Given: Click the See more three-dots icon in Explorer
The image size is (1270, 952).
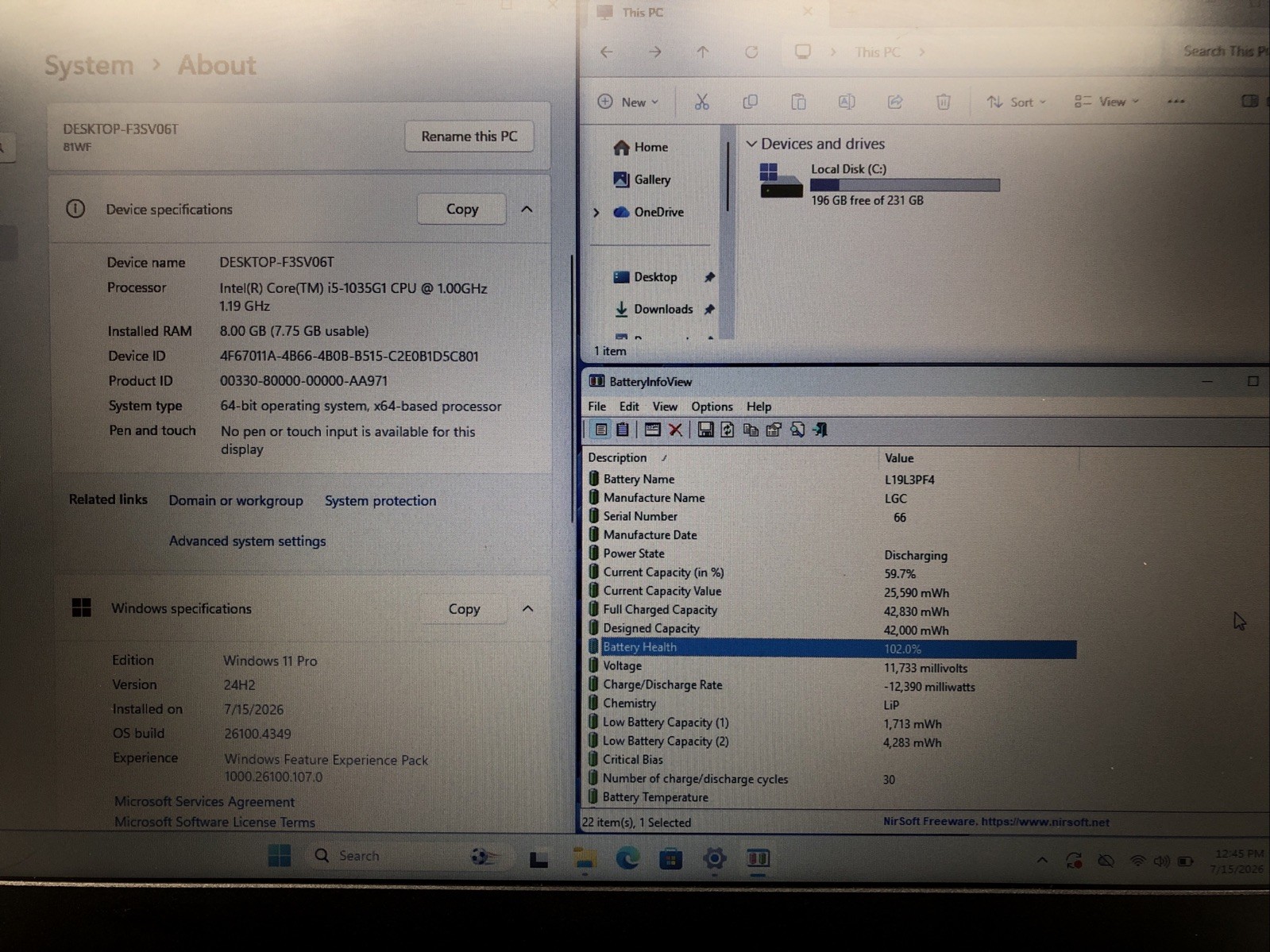Looking at the screenshot, I should point(1176,102).
